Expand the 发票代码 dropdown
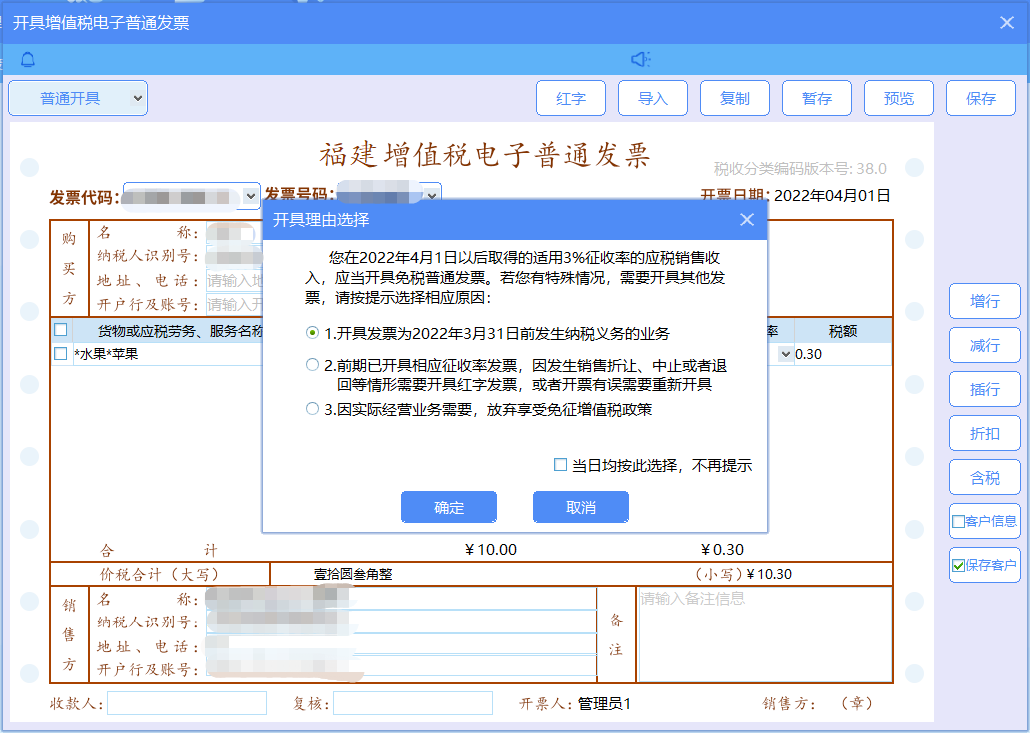1030x733 pixels. click(x=251, y=196)
